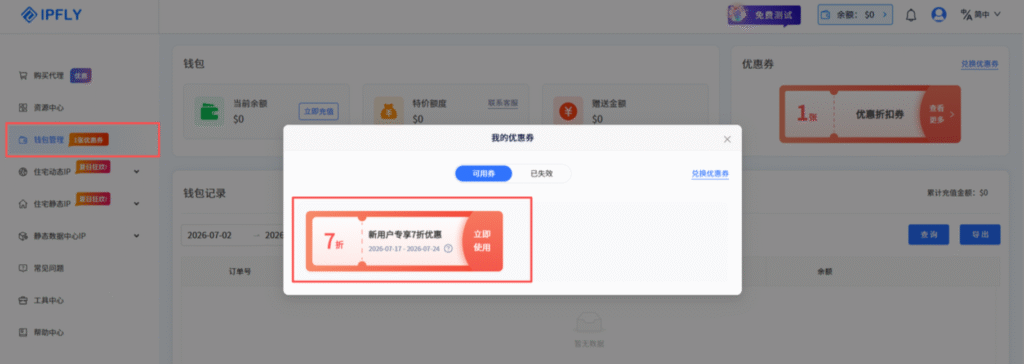Click the globe icon beside 住宅动态IP
1024x364 pixels.
click(22, 172)
